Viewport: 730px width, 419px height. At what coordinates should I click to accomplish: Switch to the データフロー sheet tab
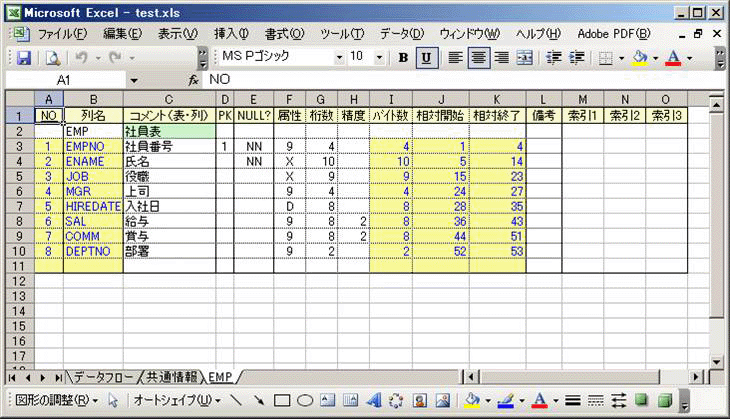click(x=101, y=377)
